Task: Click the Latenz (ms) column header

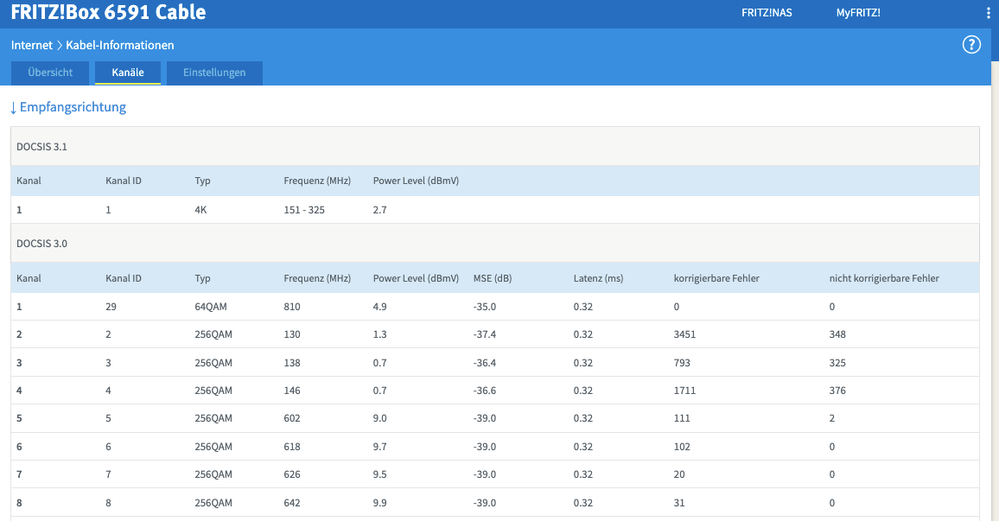Action: [598, 278]
